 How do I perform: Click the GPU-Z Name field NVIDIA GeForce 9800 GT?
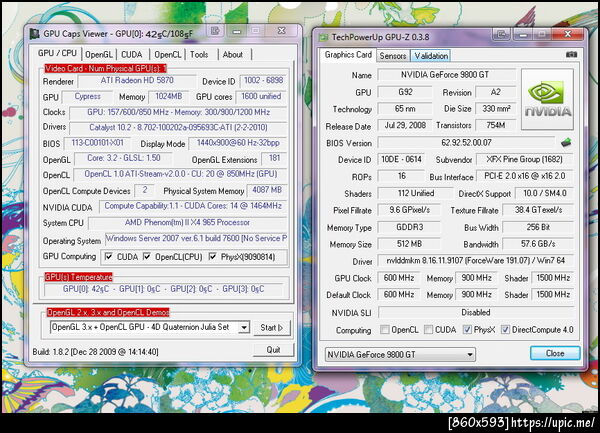tap(445, 75)
